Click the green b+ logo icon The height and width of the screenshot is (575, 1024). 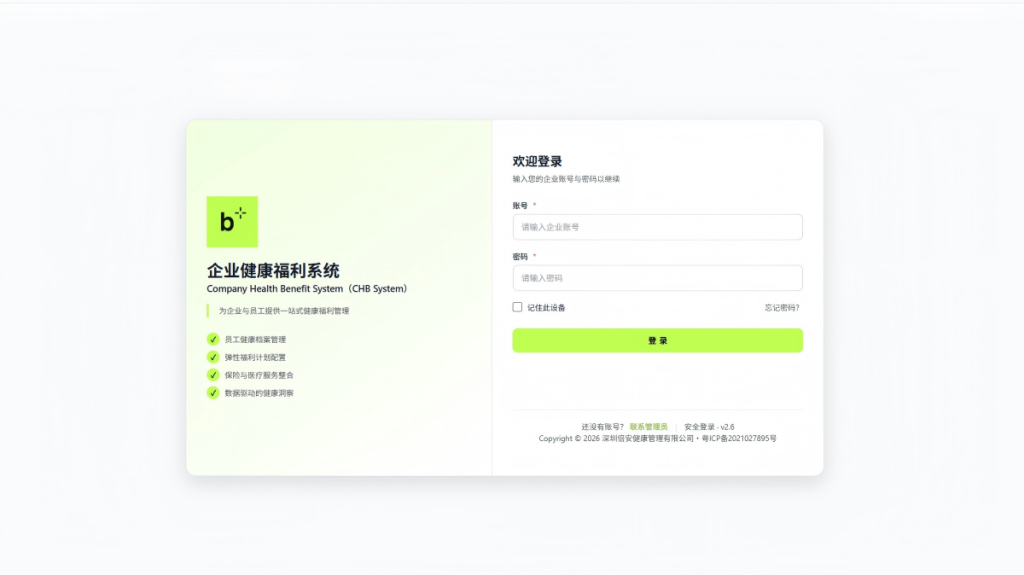click(232, 222)
